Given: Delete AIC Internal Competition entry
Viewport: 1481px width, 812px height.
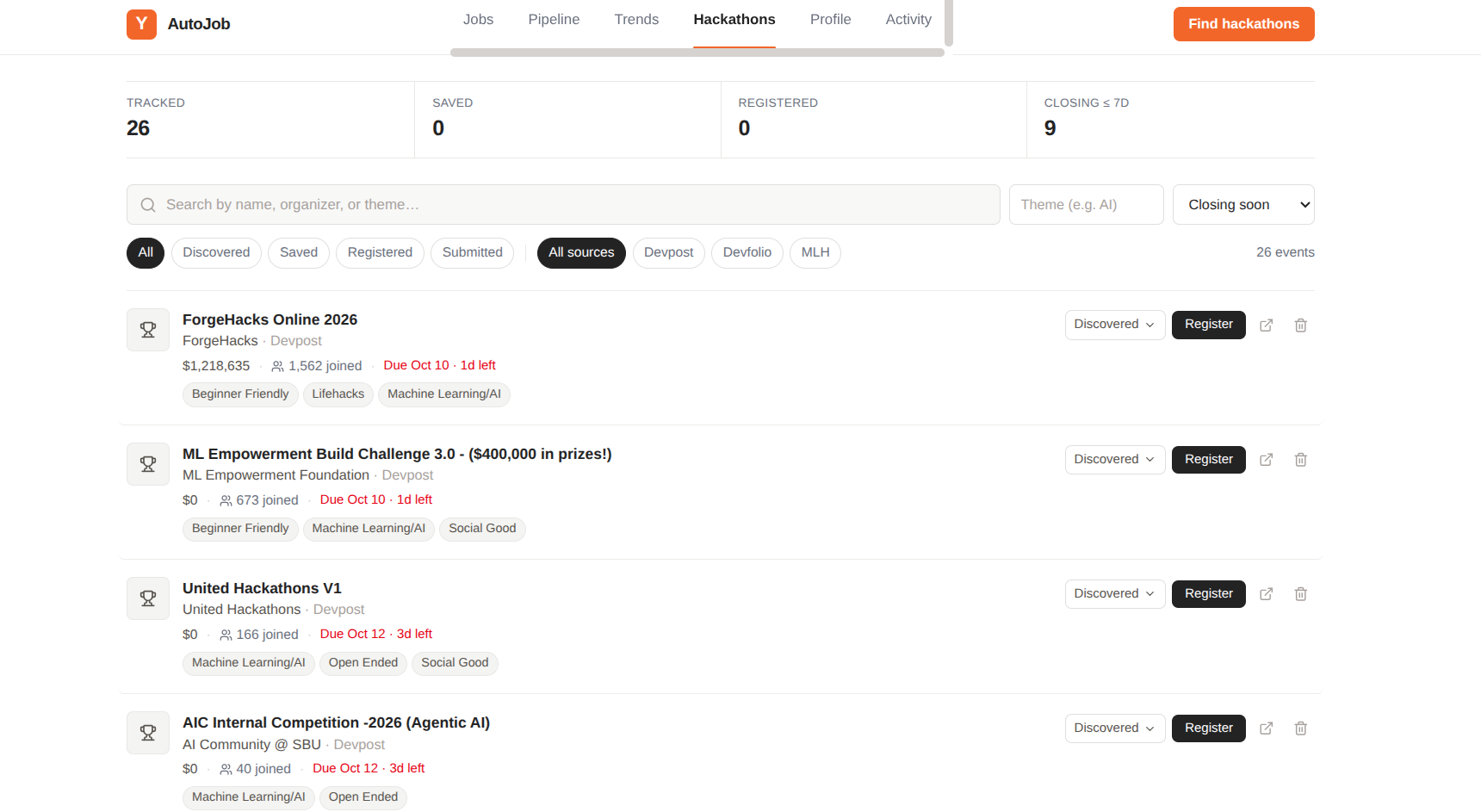Looking at the screenshot, I should pyautogui.click(x=1300, y=728).
